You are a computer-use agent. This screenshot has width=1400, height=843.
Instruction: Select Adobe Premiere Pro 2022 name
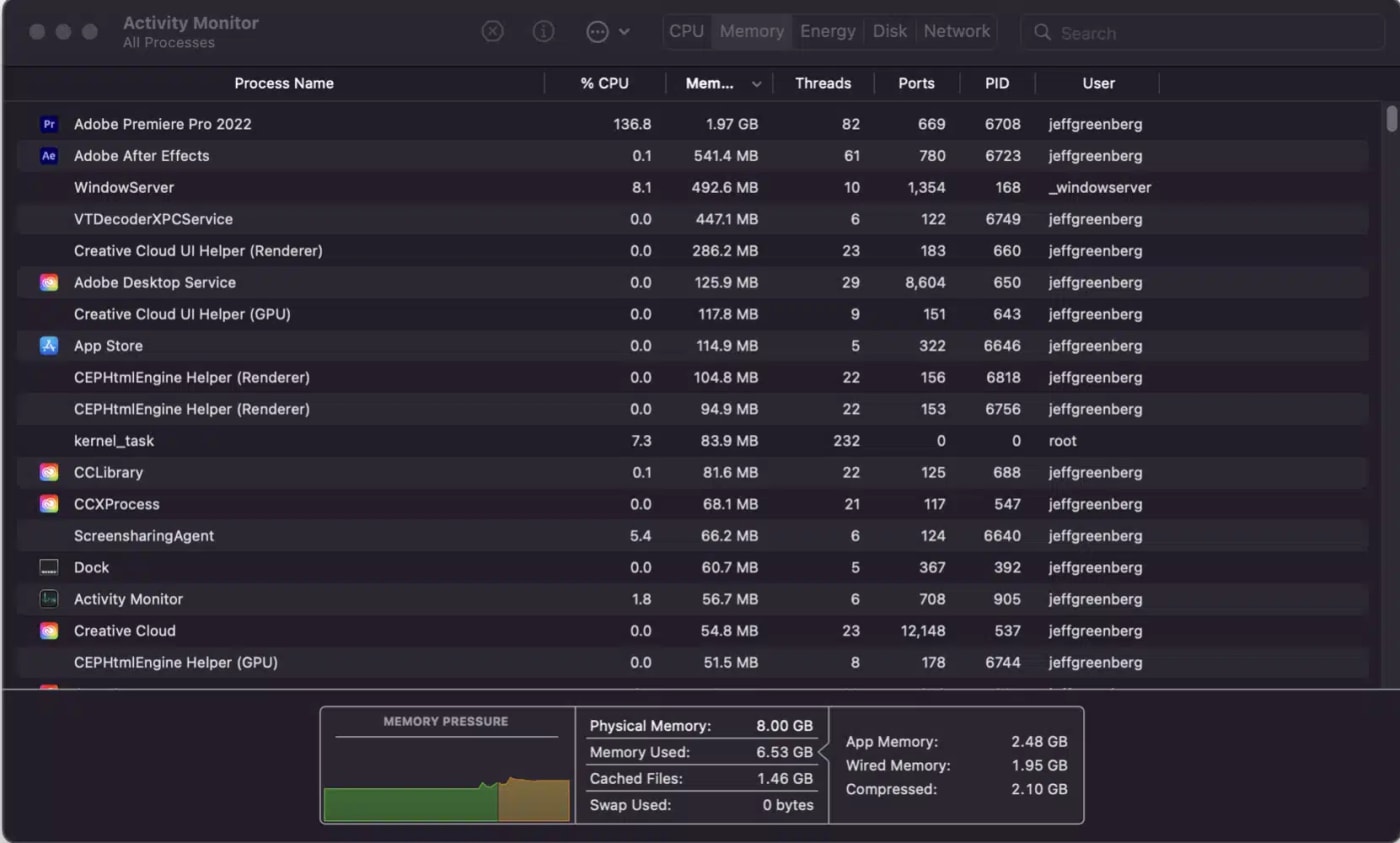163,124
